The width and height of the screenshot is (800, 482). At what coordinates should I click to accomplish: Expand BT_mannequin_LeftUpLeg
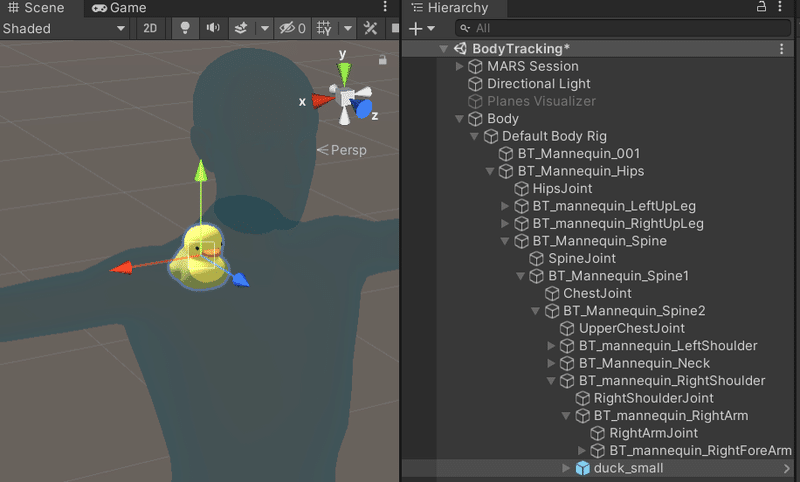[505, 206]
